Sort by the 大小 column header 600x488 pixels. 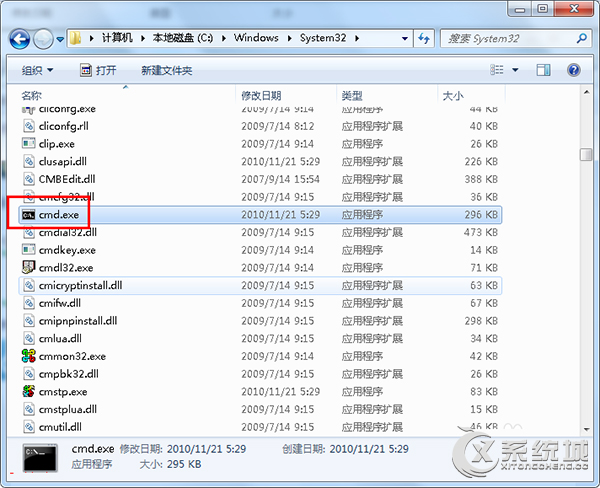[453, 95]
